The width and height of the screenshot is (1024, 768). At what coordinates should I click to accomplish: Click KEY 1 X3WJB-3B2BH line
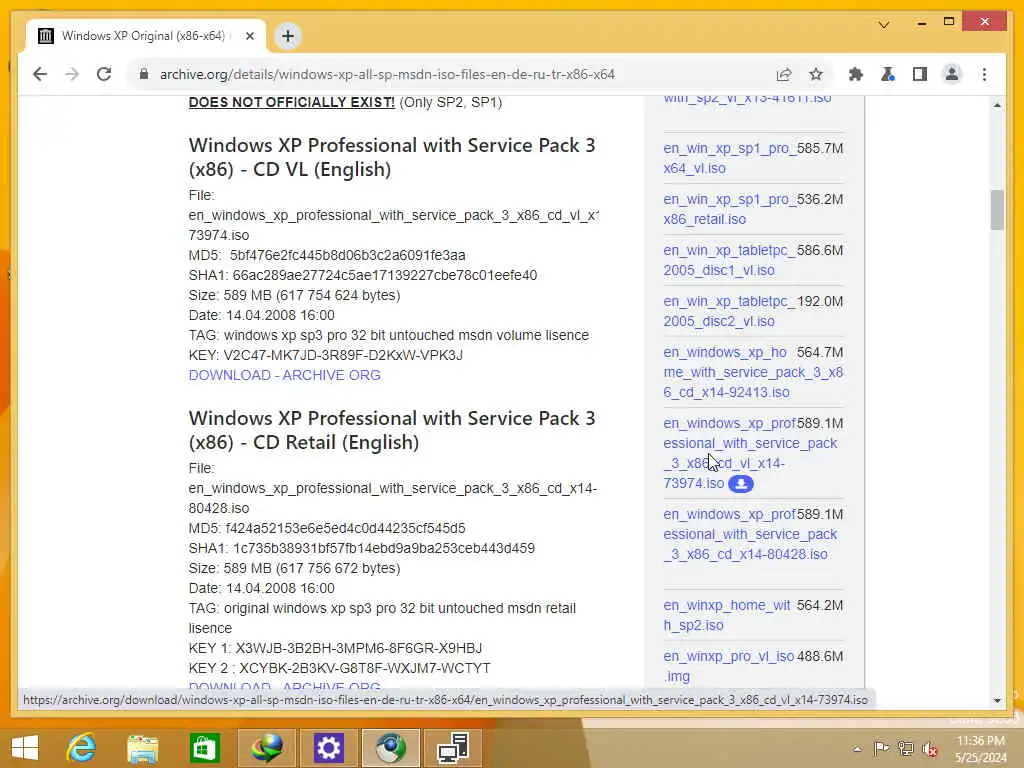[335, 648]
